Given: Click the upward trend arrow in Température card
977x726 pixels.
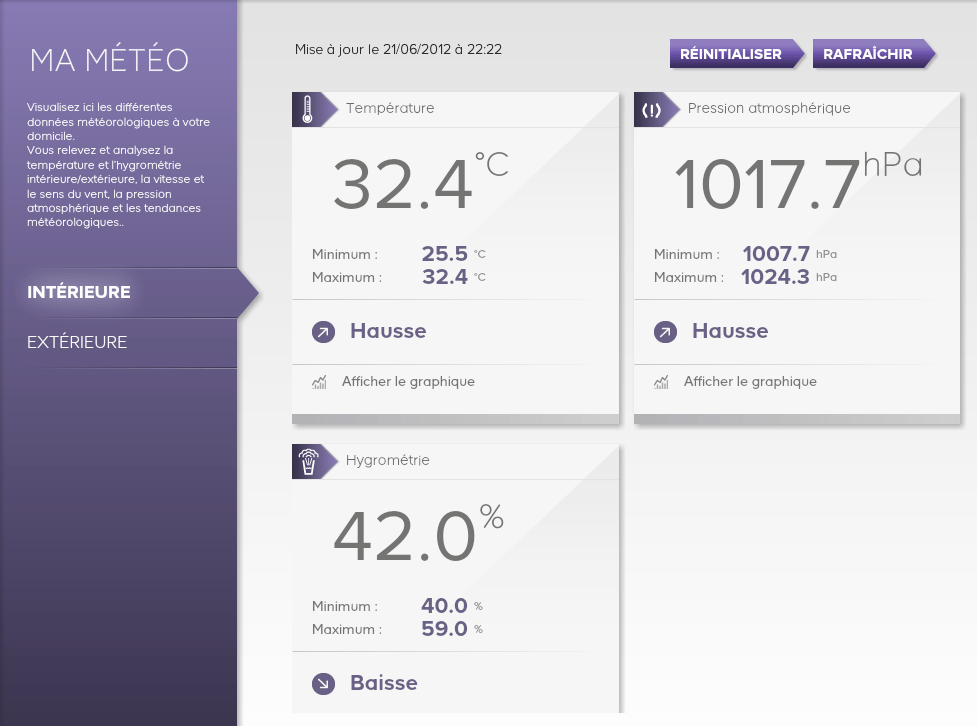Looking at the screenshot, I should [323, 332].
